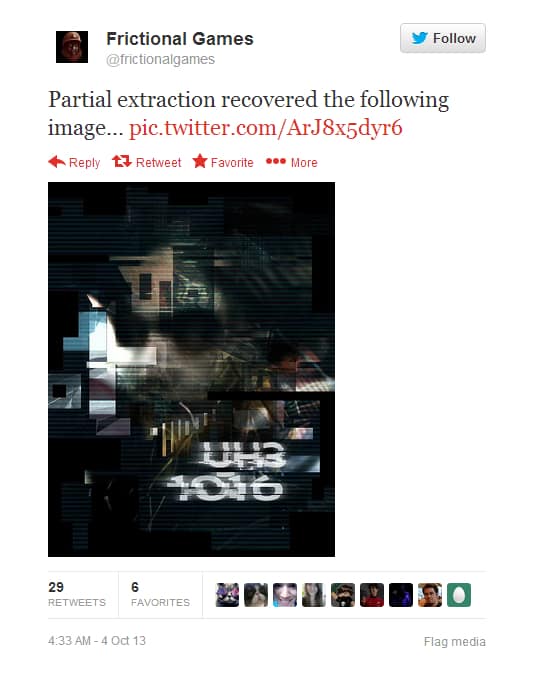Click the Flag media link
The width and height of the screenshot is (534, 676).
[455, 642]
